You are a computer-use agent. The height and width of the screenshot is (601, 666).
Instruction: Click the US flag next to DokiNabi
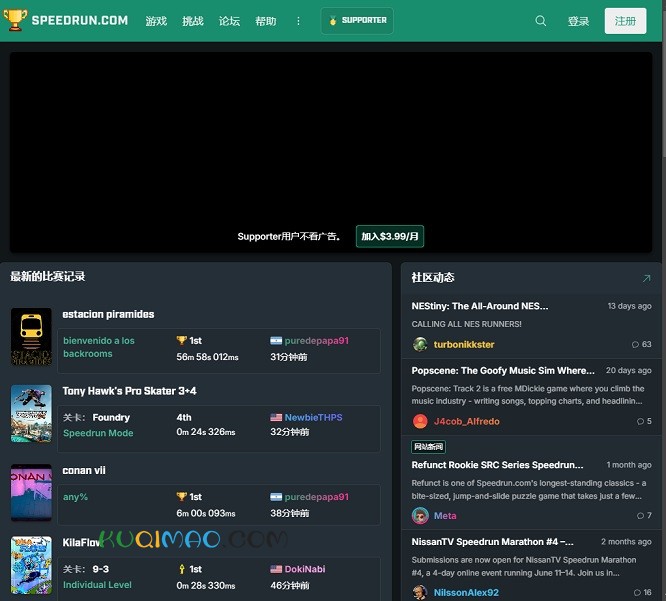click(x=276, y=569)
